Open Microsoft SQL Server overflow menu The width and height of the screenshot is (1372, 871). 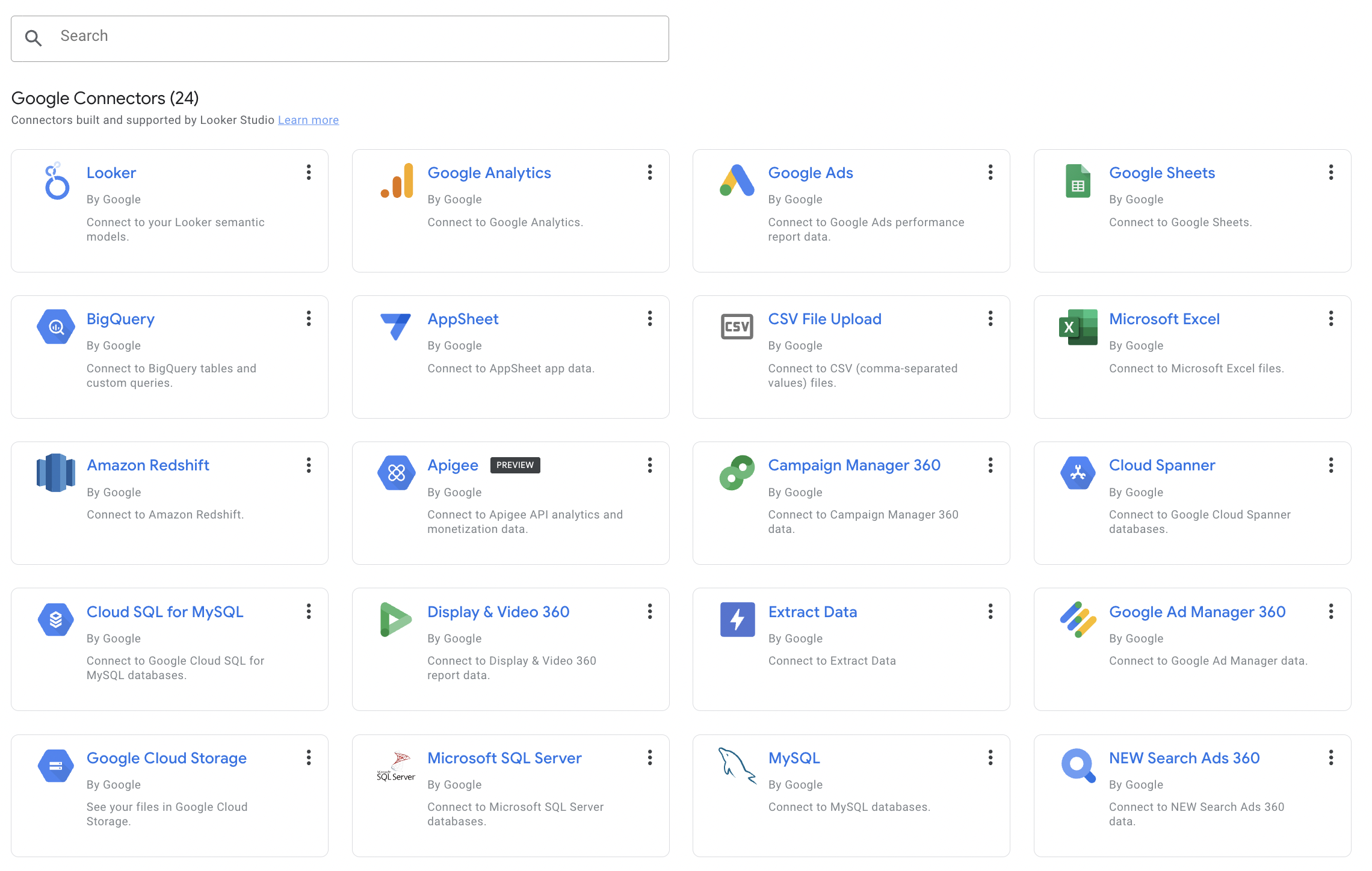(x=650, y=758)
